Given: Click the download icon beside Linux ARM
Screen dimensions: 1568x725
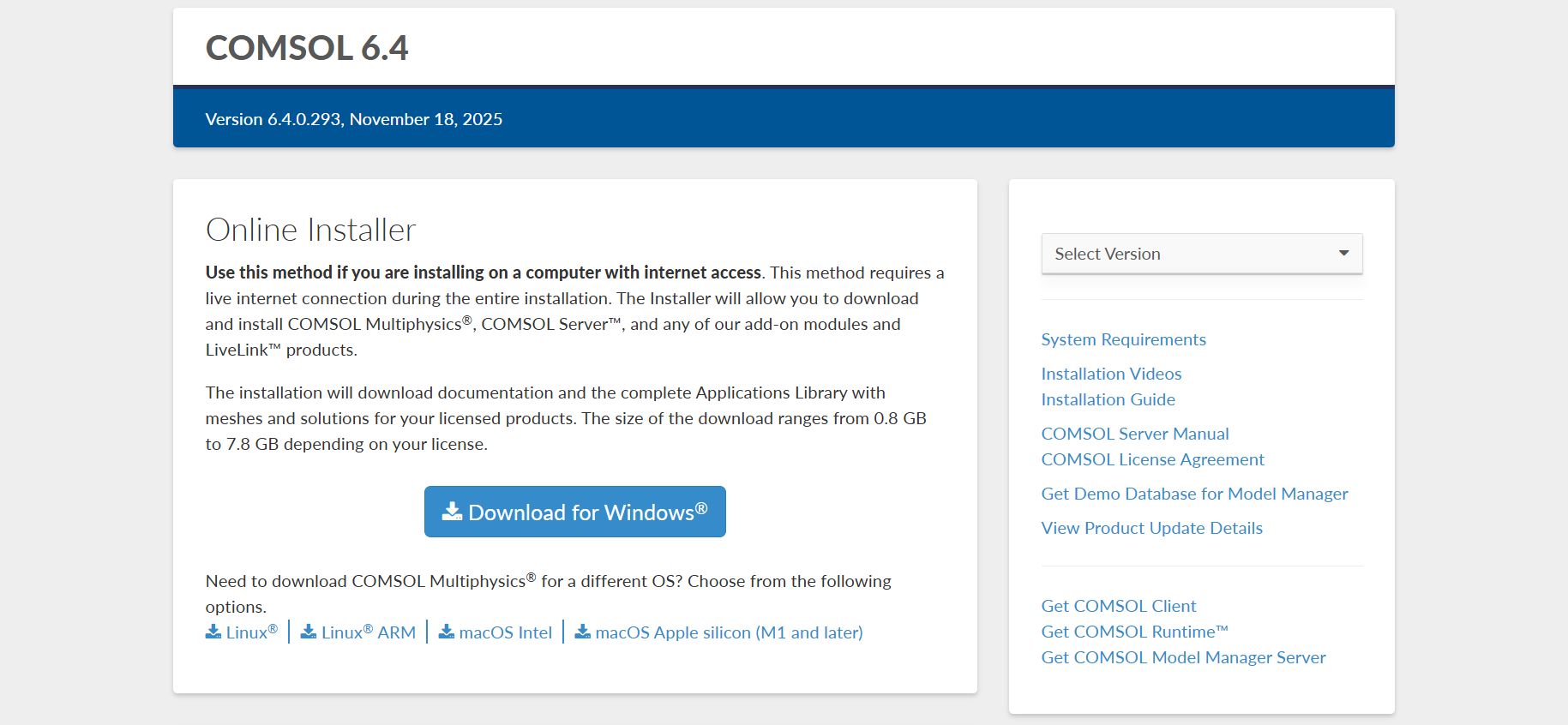Looking at the screenshot, I should point(309,632).
